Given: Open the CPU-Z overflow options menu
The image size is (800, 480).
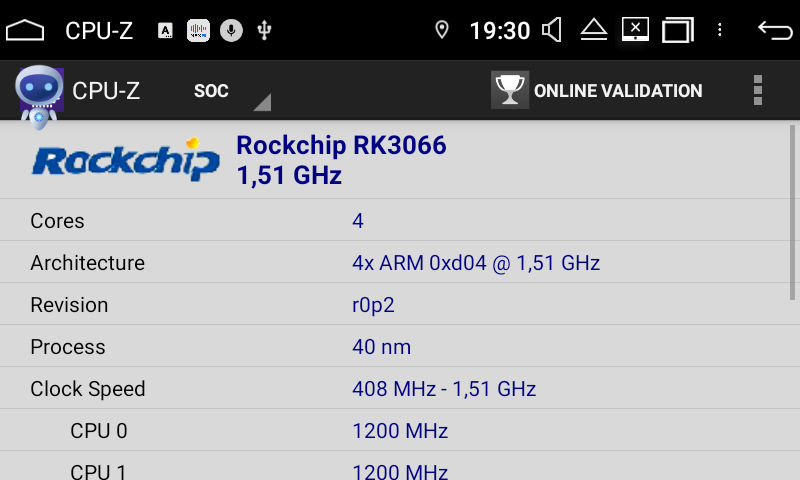Looking at the screenshot, I should [x=758, y=90].
